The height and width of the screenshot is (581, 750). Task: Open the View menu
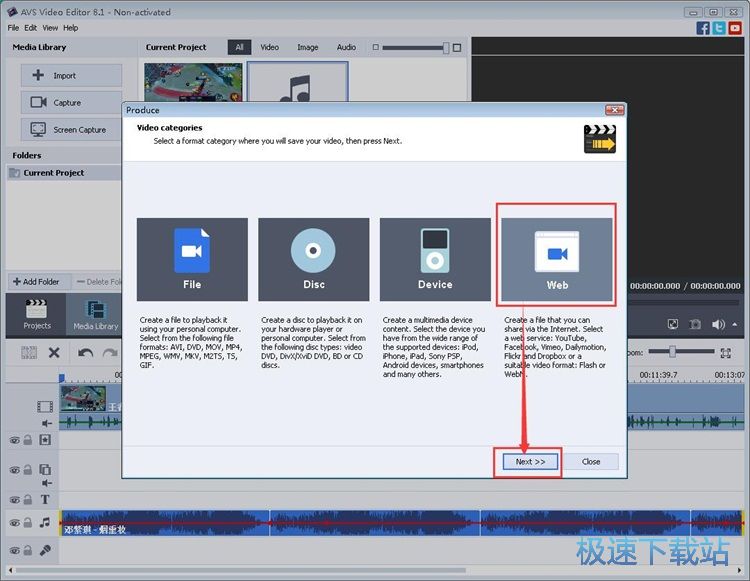pos(50,28)
